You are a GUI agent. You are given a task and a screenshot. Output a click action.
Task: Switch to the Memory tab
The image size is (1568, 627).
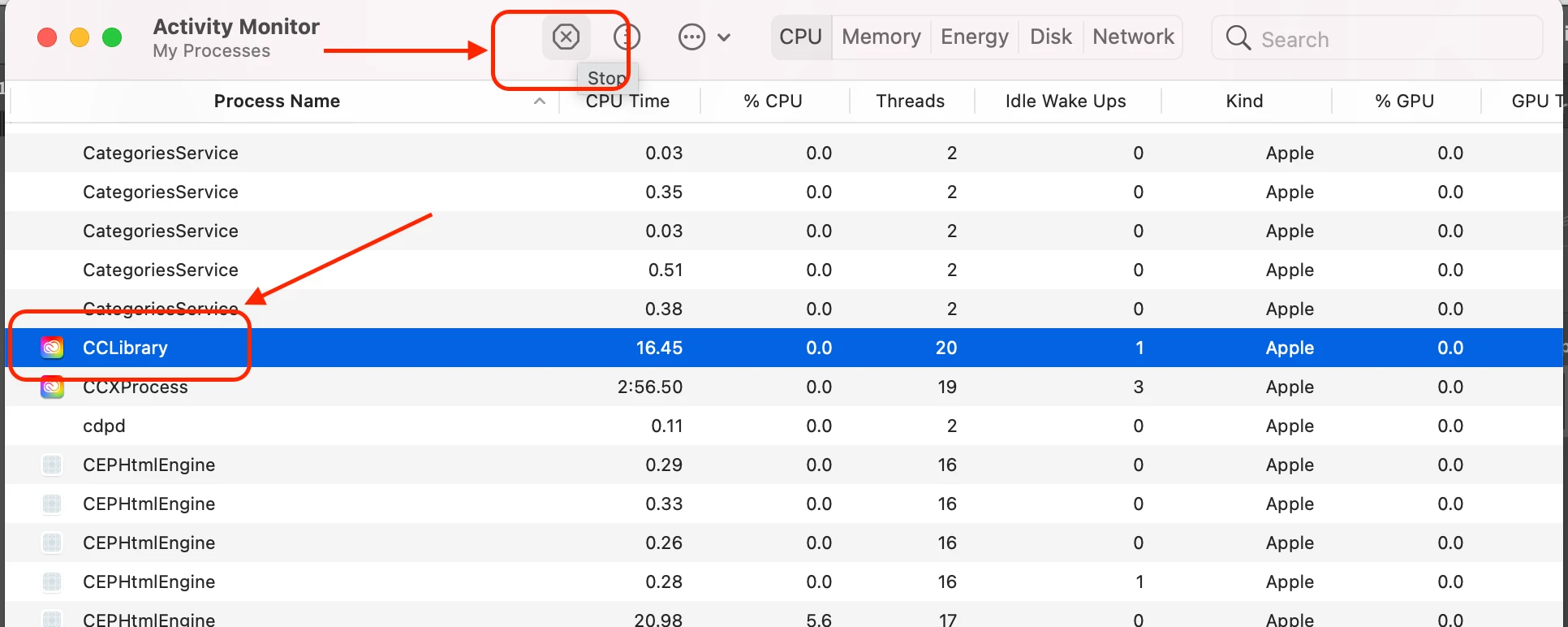881,37
